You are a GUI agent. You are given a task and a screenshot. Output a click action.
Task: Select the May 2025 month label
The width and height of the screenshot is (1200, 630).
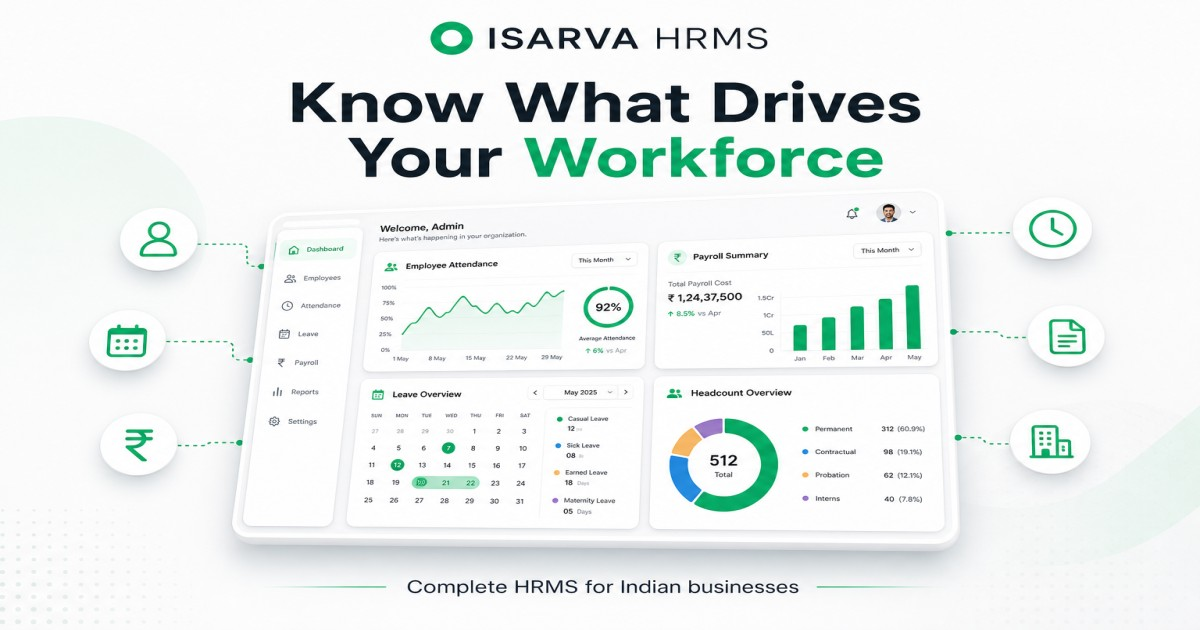pyautogui.click(x=580, y=393)
